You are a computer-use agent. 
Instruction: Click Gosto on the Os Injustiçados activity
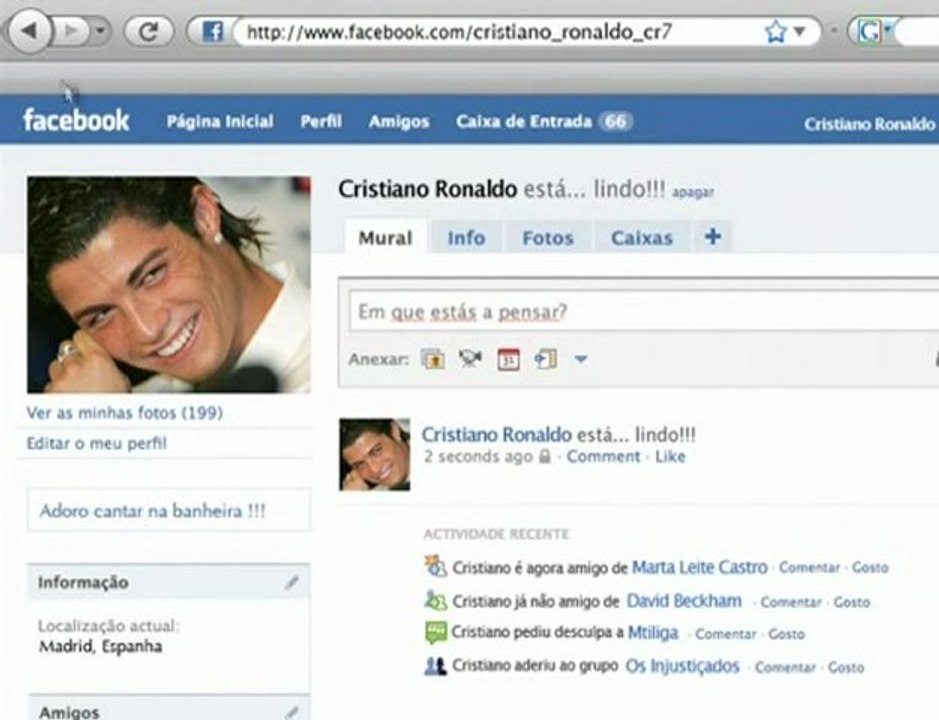pos(846,667)
